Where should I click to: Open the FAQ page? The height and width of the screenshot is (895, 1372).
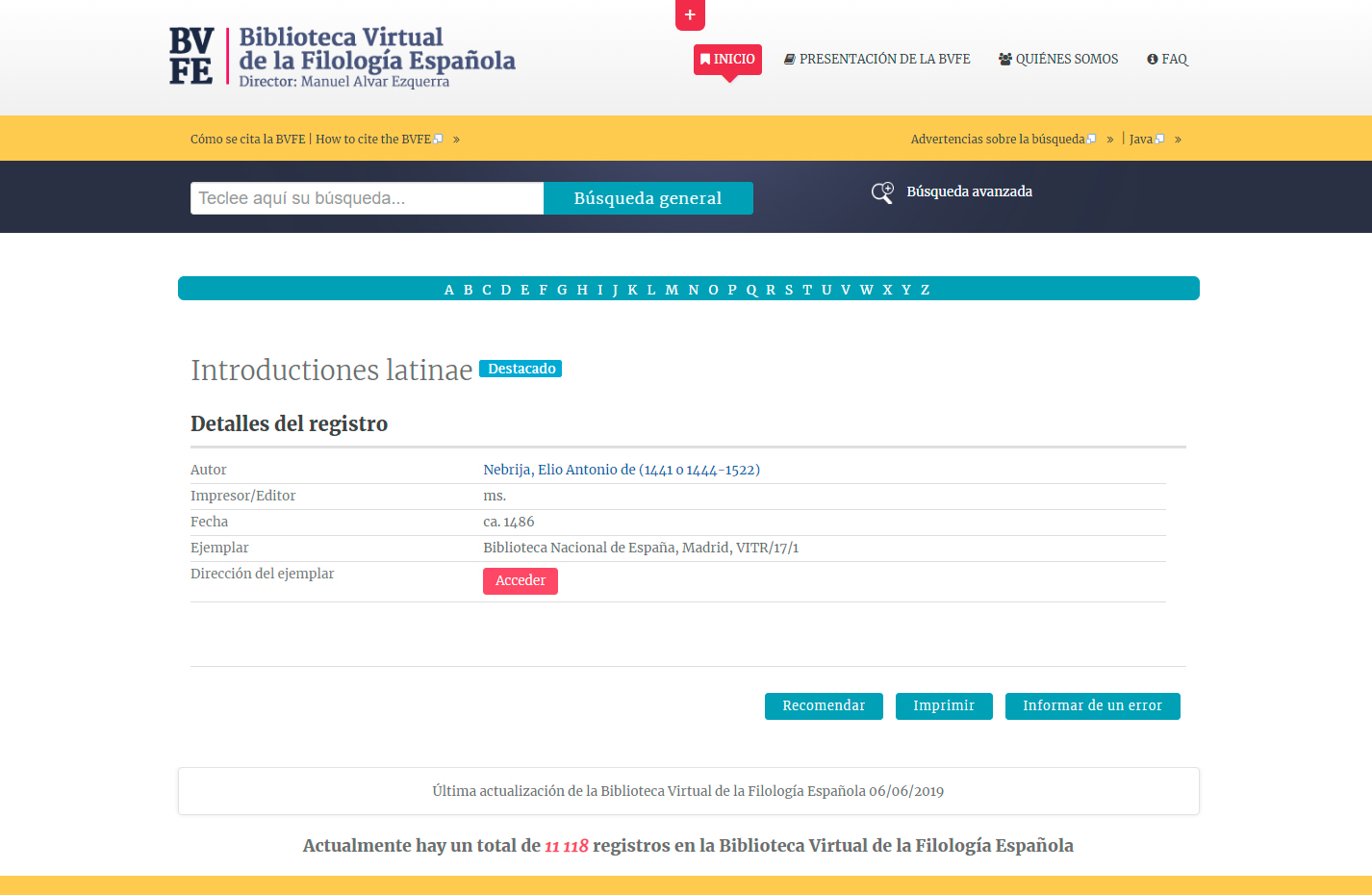1167,59
